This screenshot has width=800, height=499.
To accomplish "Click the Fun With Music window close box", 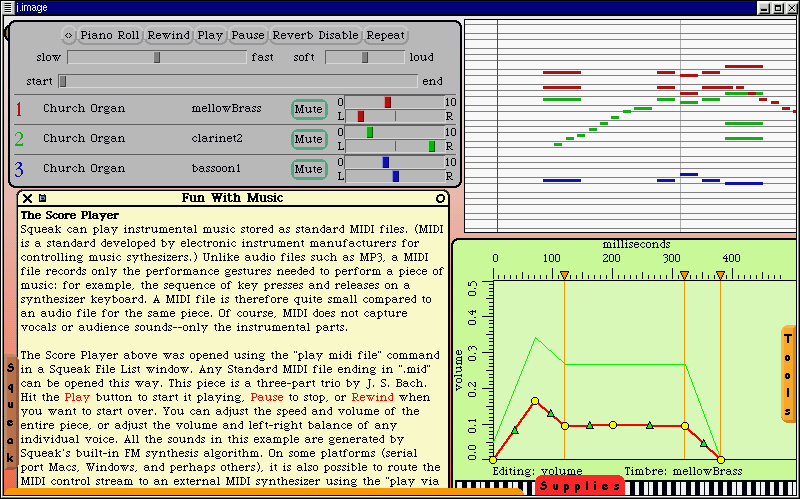I will pyautogui.click(x=27, y=198).
